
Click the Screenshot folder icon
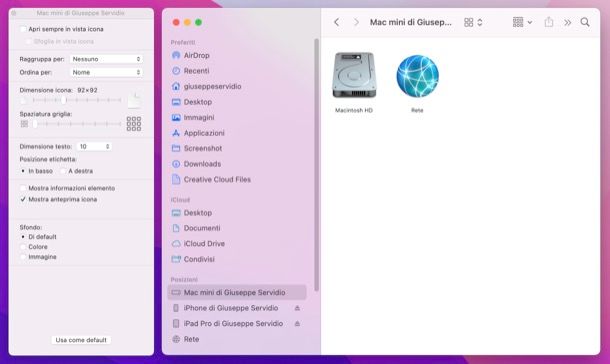coord(176,148)
